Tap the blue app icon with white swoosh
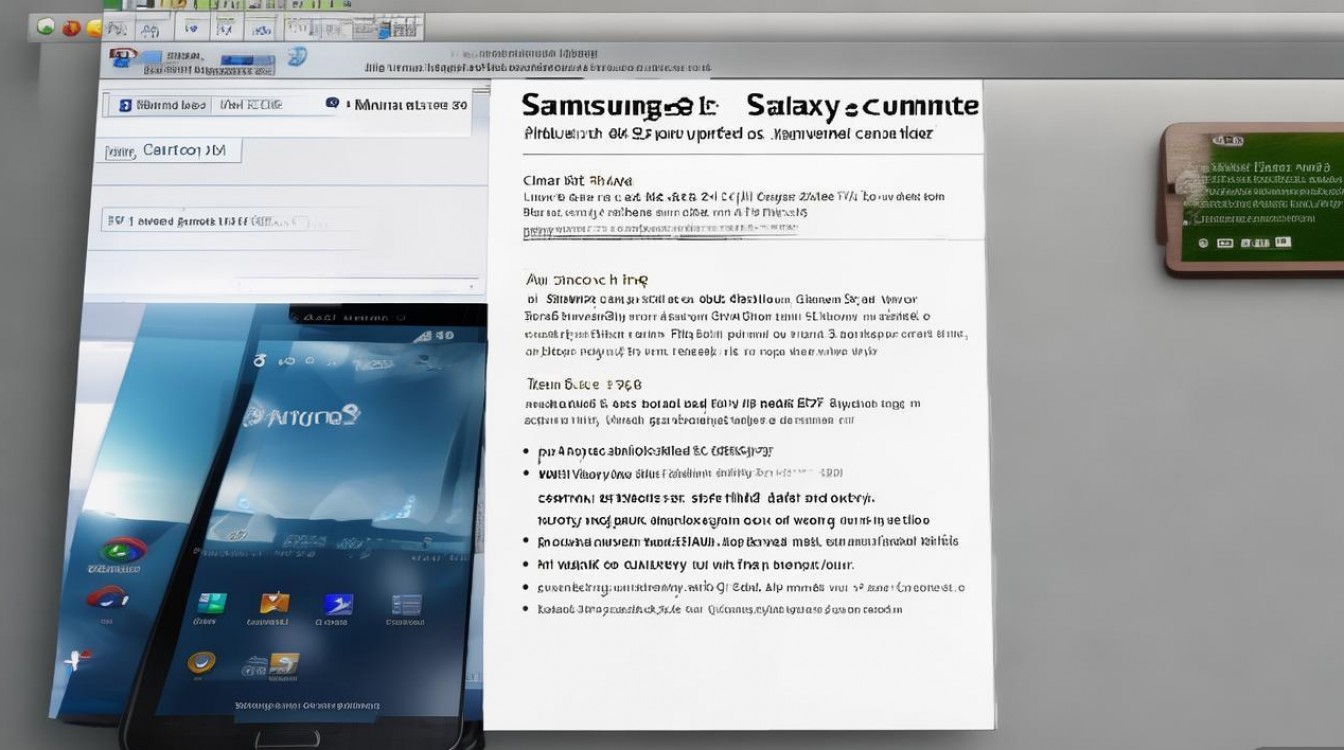Image resolution: width=1344 pixels, height=750 pixels. pos(337,603)
